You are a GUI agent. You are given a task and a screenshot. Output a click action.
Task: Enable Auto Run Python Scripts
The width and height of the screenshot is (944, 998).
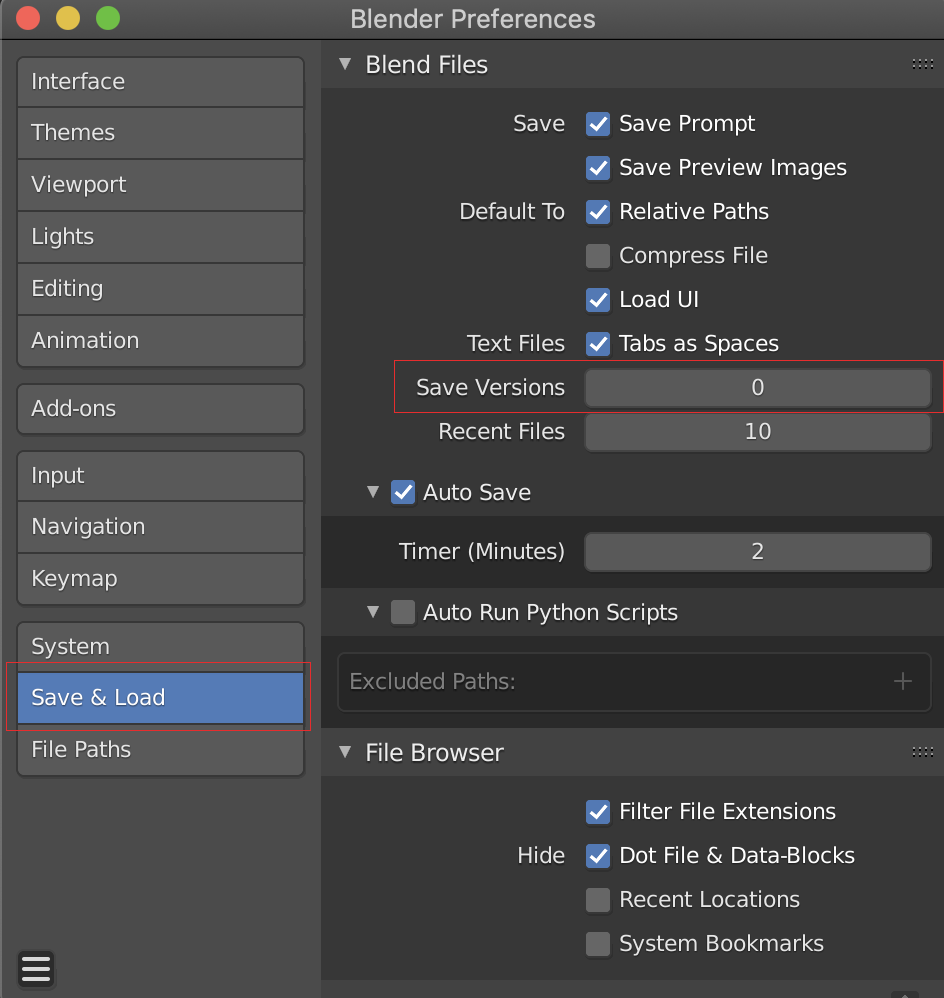pos(403,612)
